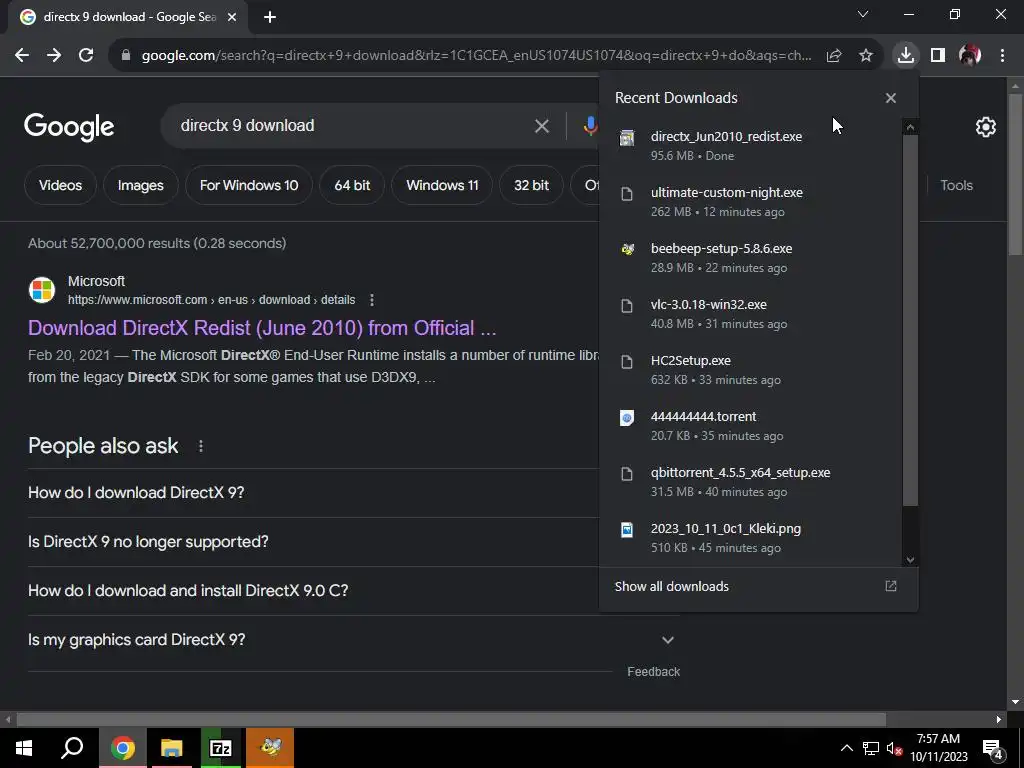Click the Feedback link

653,671
